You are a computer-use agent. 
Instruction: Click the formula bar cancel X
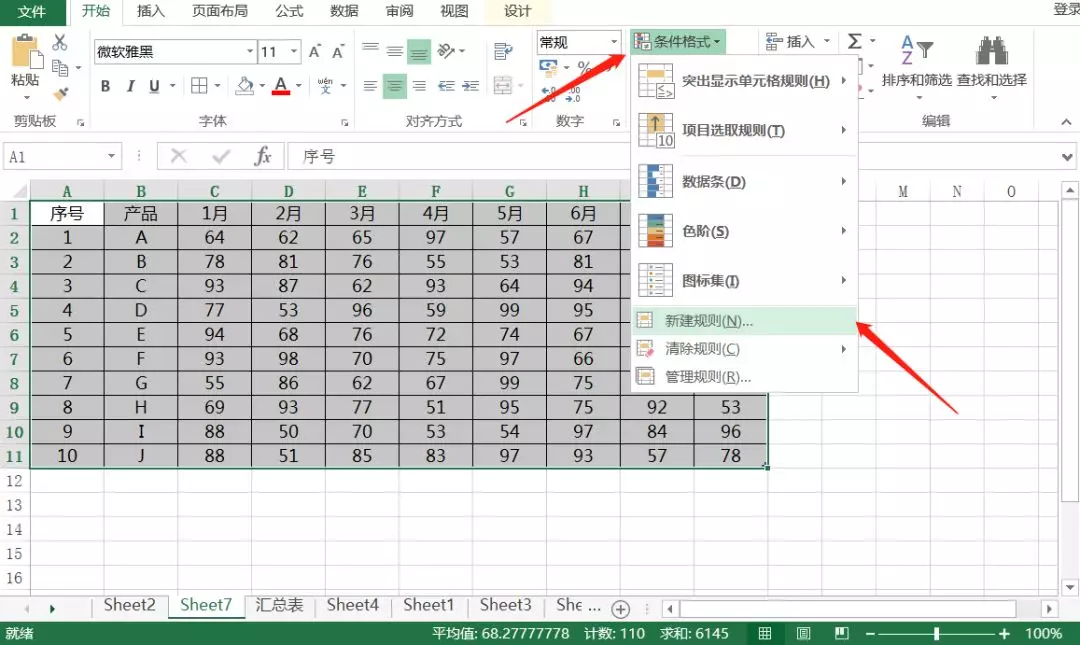pyautogui.click(x=178, y=156)
